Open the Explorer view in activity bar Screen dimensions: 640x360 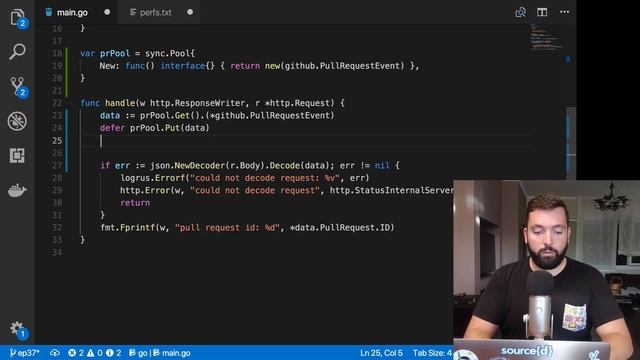(x=17, y=17)
